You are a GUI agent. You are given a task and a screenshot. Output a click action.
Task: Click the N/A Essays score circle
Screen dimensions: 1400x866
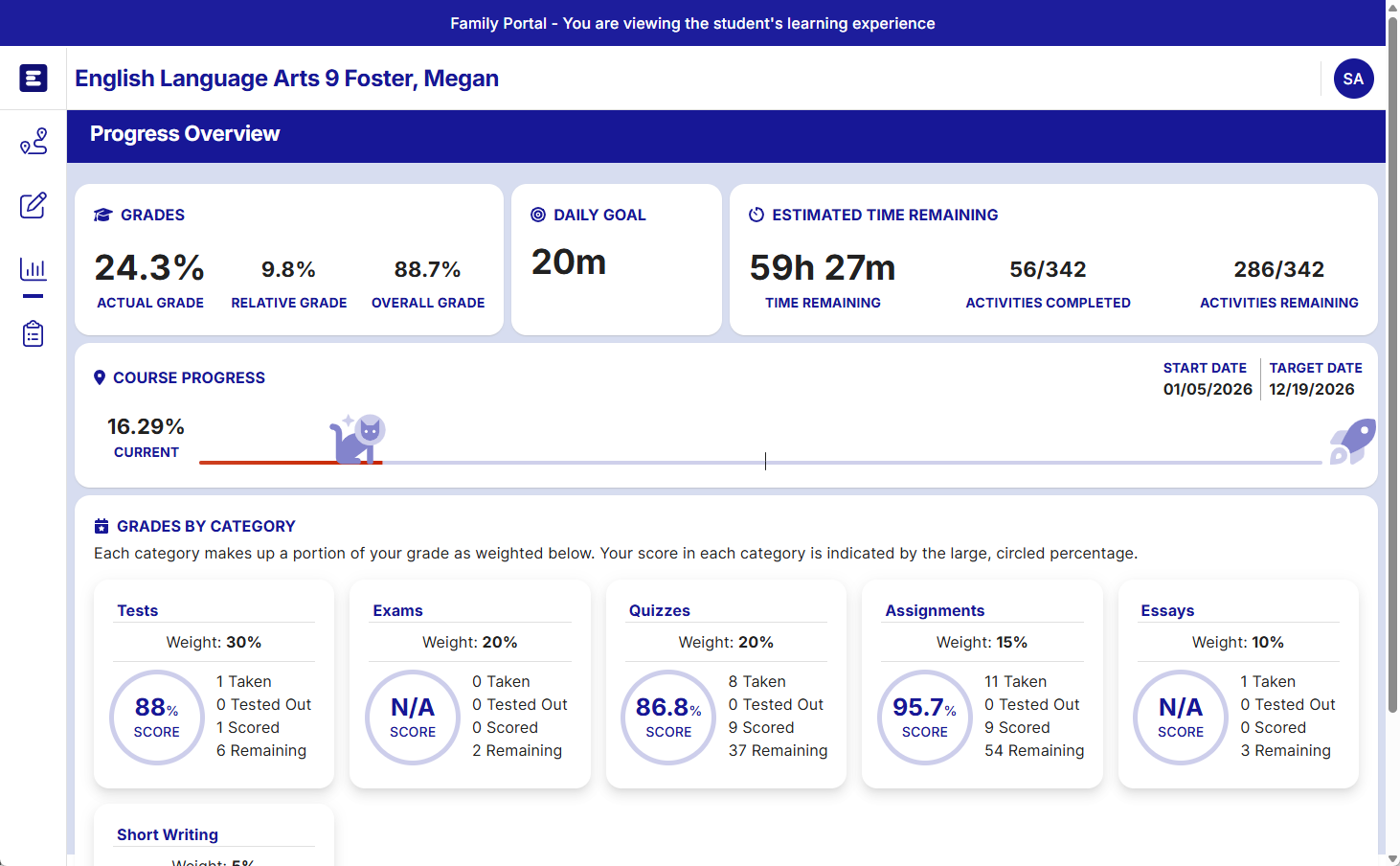click(x=1181, y=718)
